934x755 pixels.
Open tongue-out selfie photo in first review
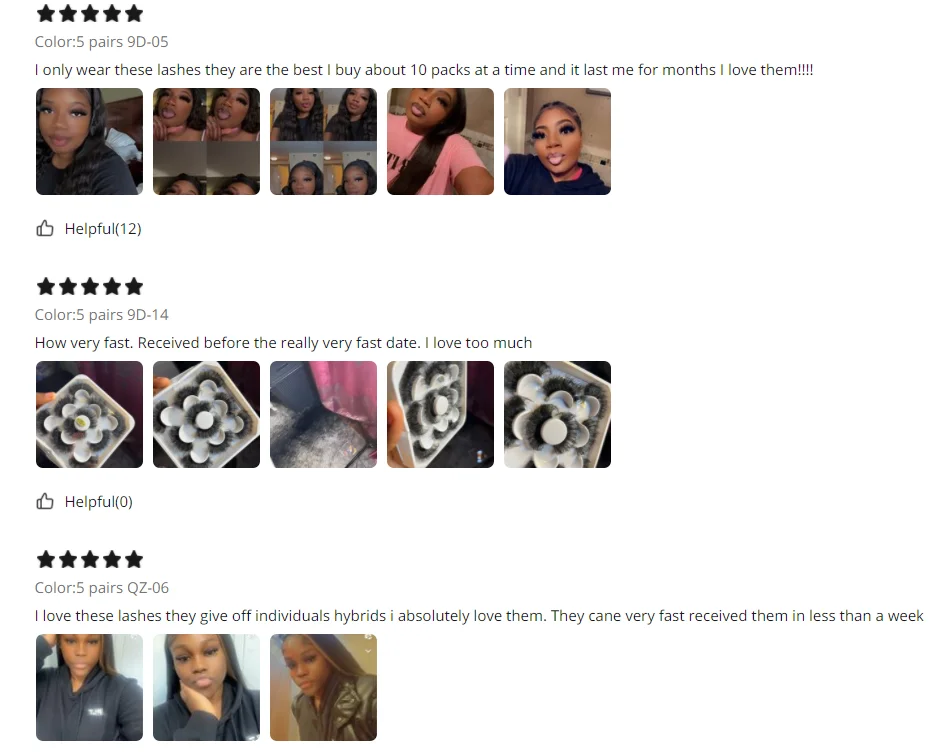(557, 141)
